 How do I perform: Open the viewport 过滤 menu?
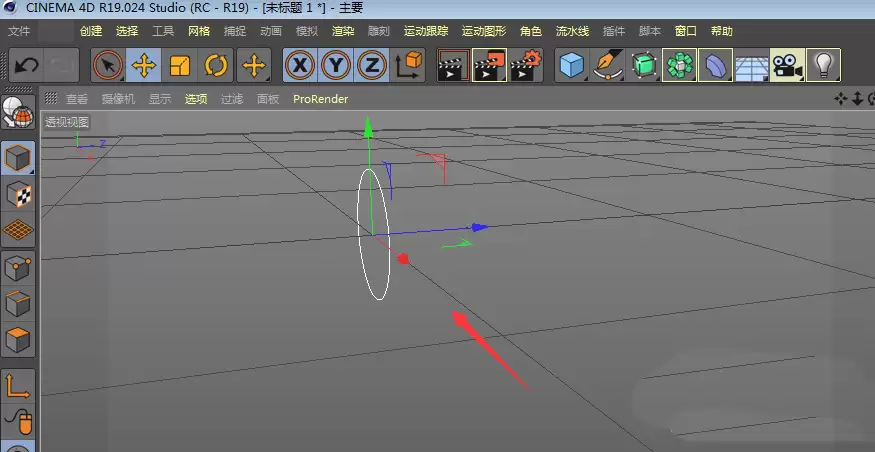232,99
